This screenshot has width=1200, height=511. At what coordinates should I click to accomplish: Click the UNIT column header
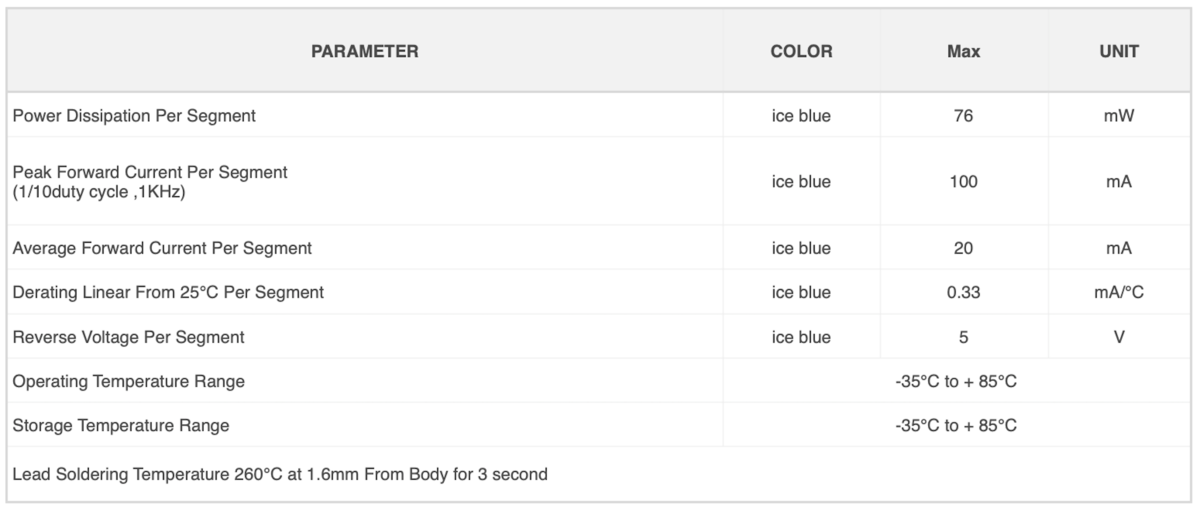[x=1119, y=51]
